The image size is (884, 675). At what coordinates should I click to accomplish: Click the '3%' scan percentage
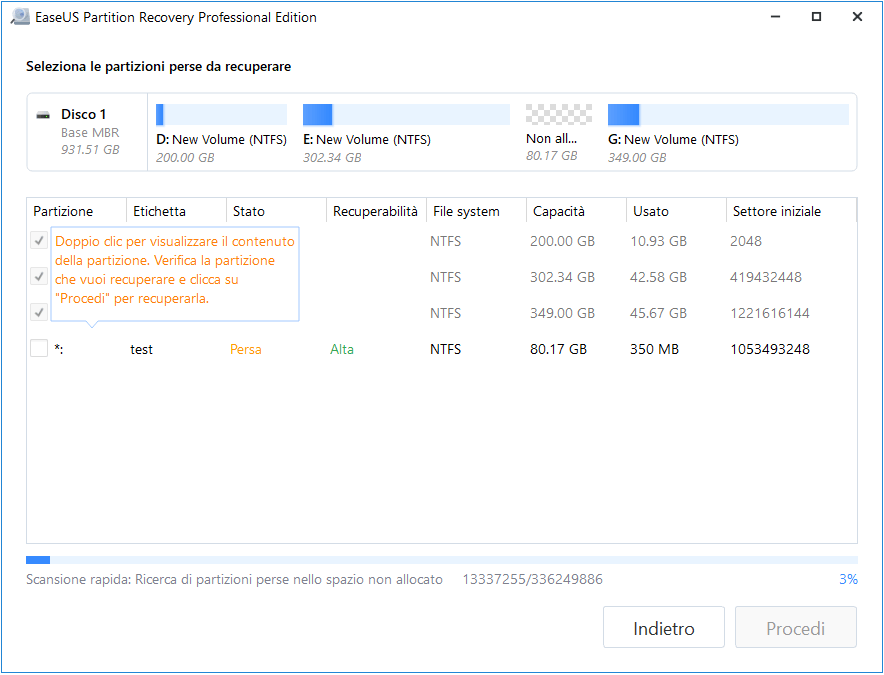pyautogui.click(x=848, y=579)
